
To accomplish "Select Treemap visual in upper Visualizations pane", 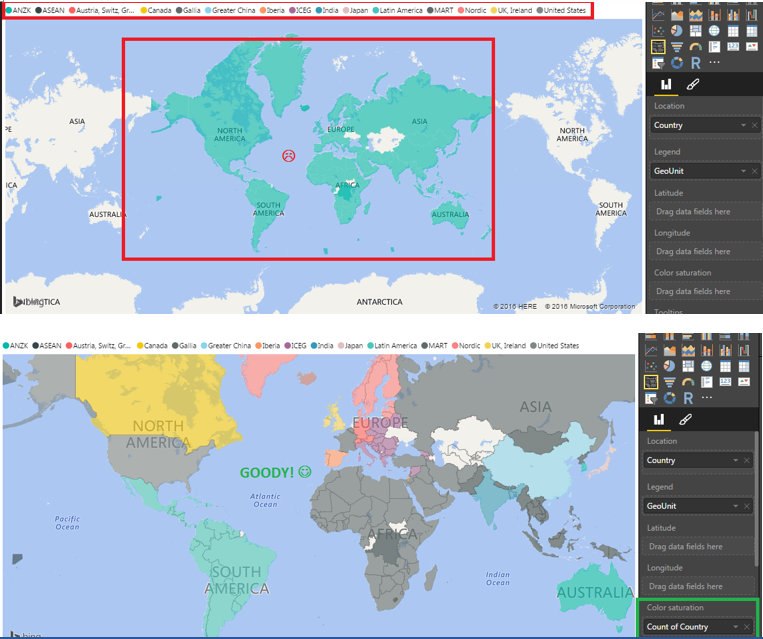I will coord(696,31).
